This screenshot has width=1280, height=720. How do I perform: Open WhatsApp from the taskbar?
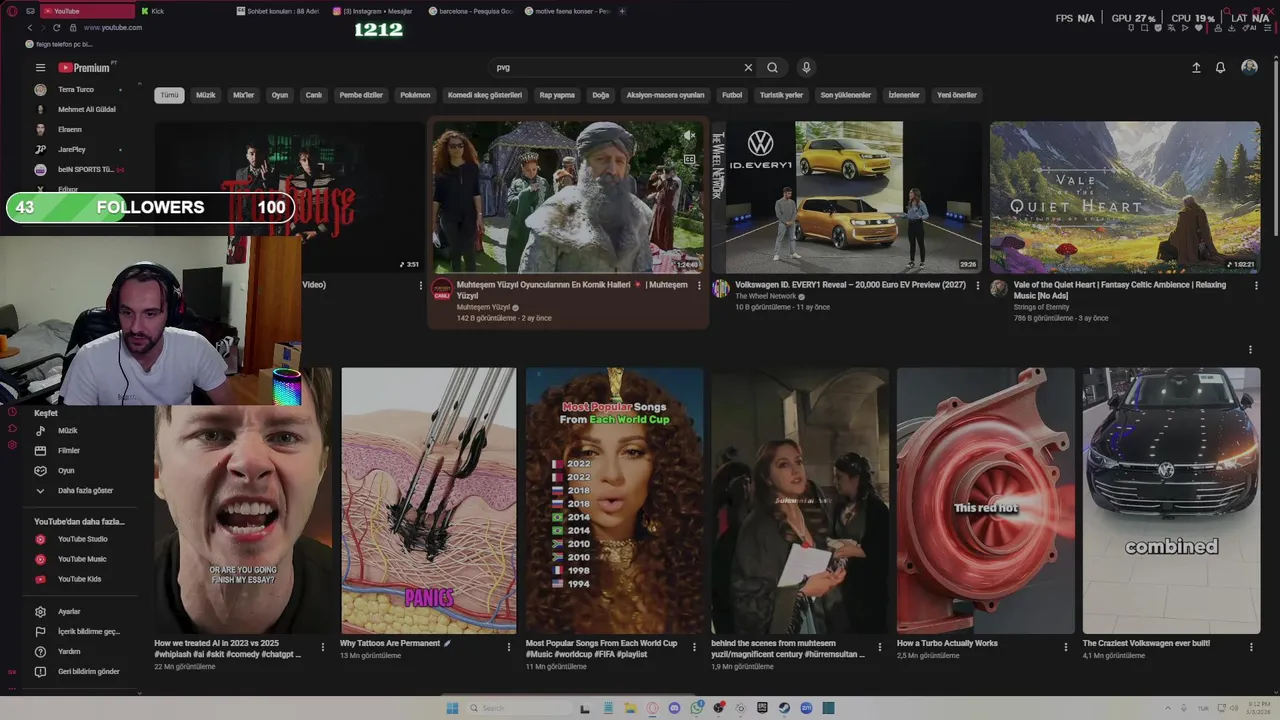[x=696, y=708]
